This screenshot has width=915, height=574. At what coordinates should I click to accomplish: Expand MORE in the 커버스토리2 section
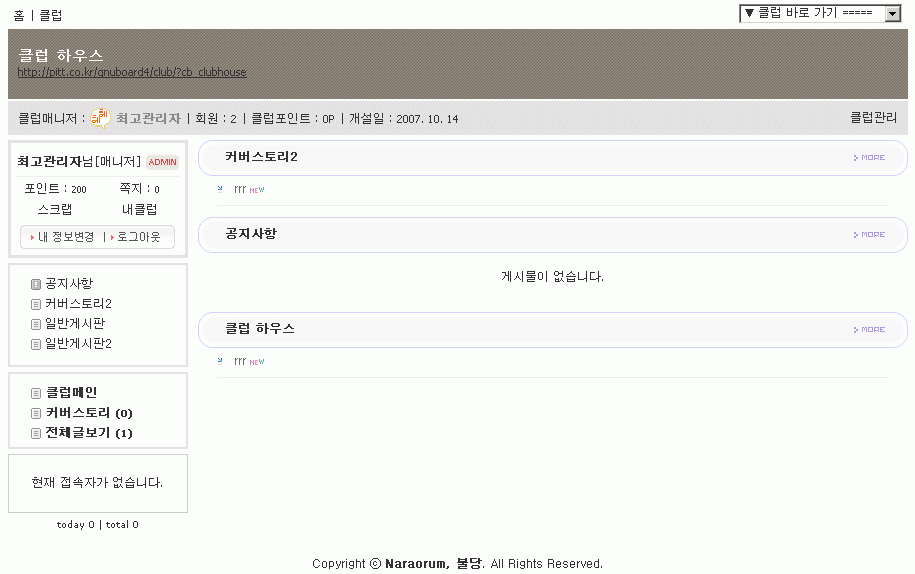[869, 158]
